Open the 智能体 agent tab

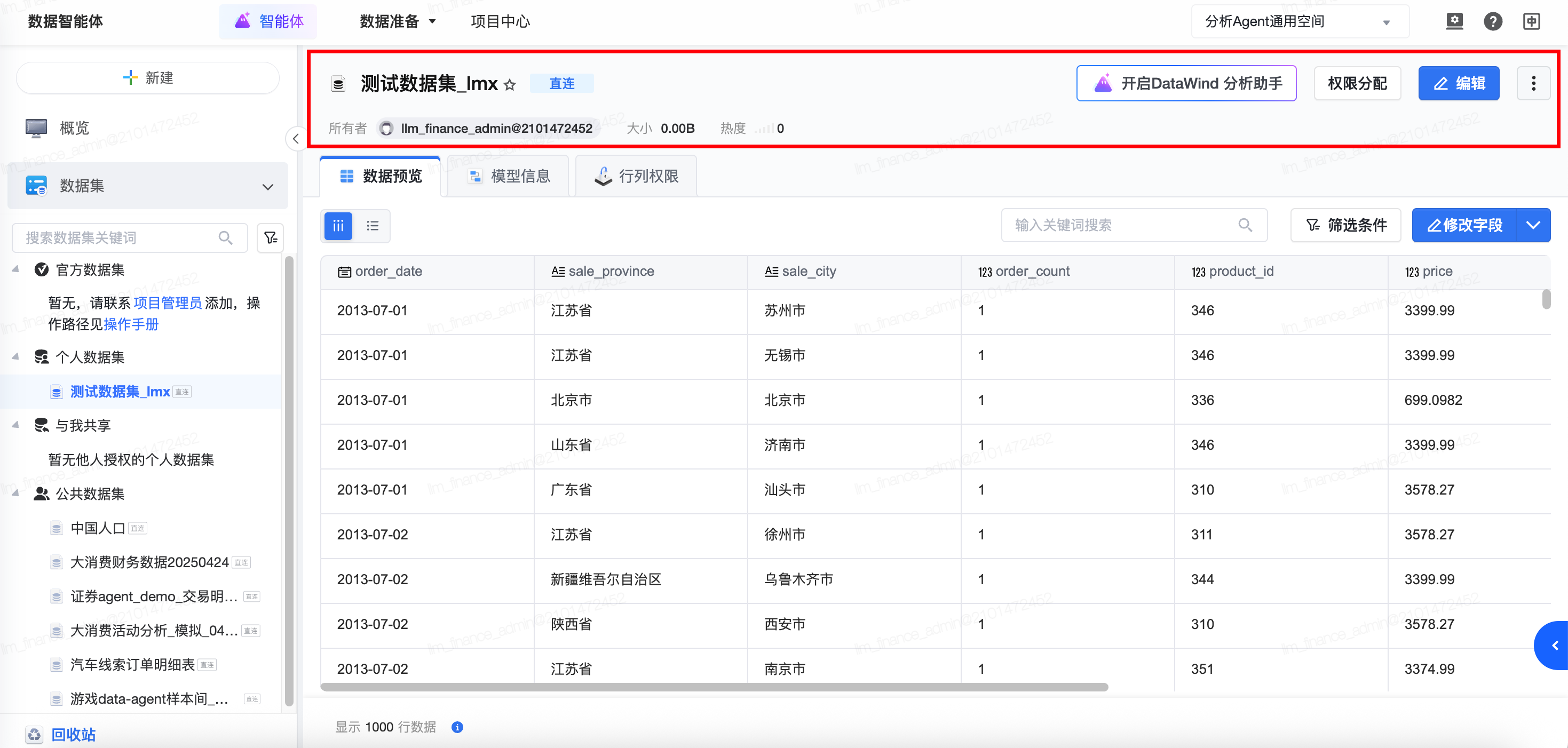[x=268, y=21]
